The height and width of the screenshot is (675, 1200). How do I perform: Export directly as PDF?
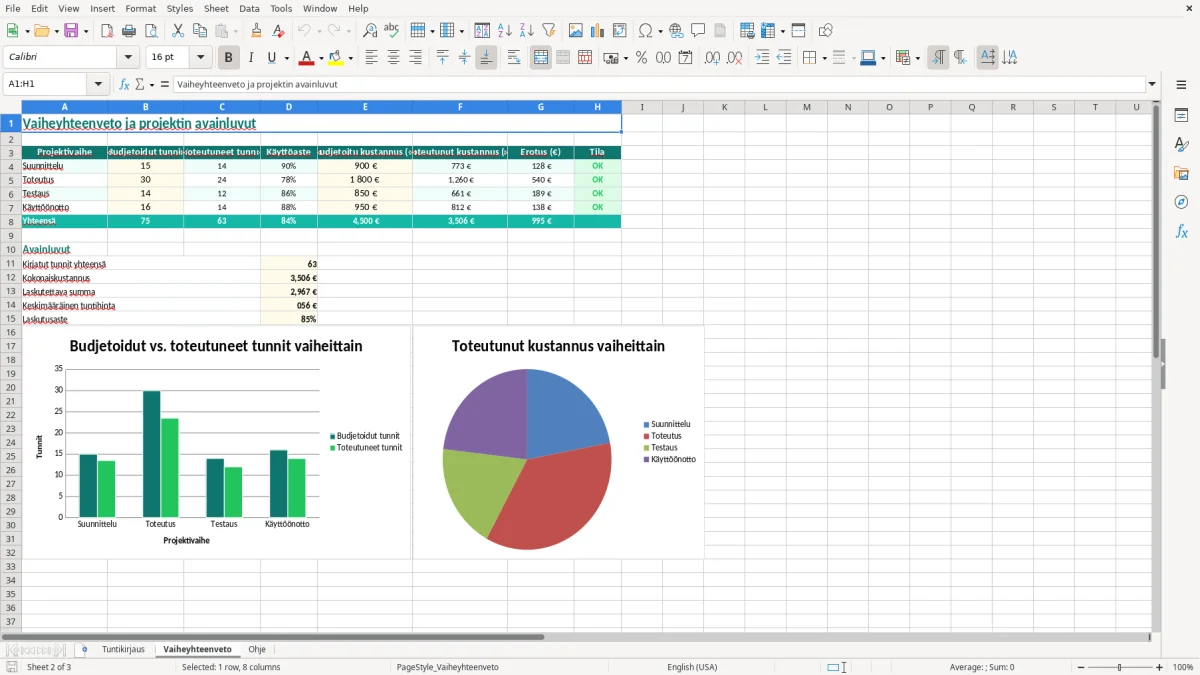(107, 31)
